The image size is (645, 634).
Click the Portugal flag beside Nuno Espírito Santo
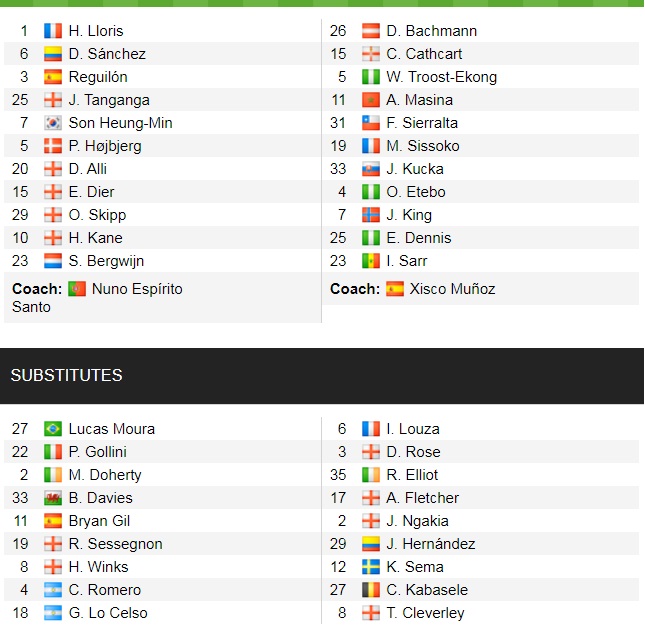coord(77,289)
